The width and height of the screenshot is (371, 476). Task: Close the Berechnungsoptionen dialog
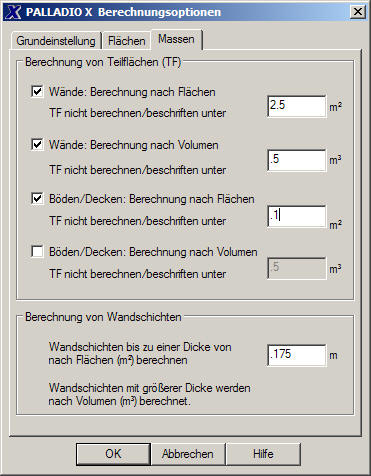click(358, 12)
